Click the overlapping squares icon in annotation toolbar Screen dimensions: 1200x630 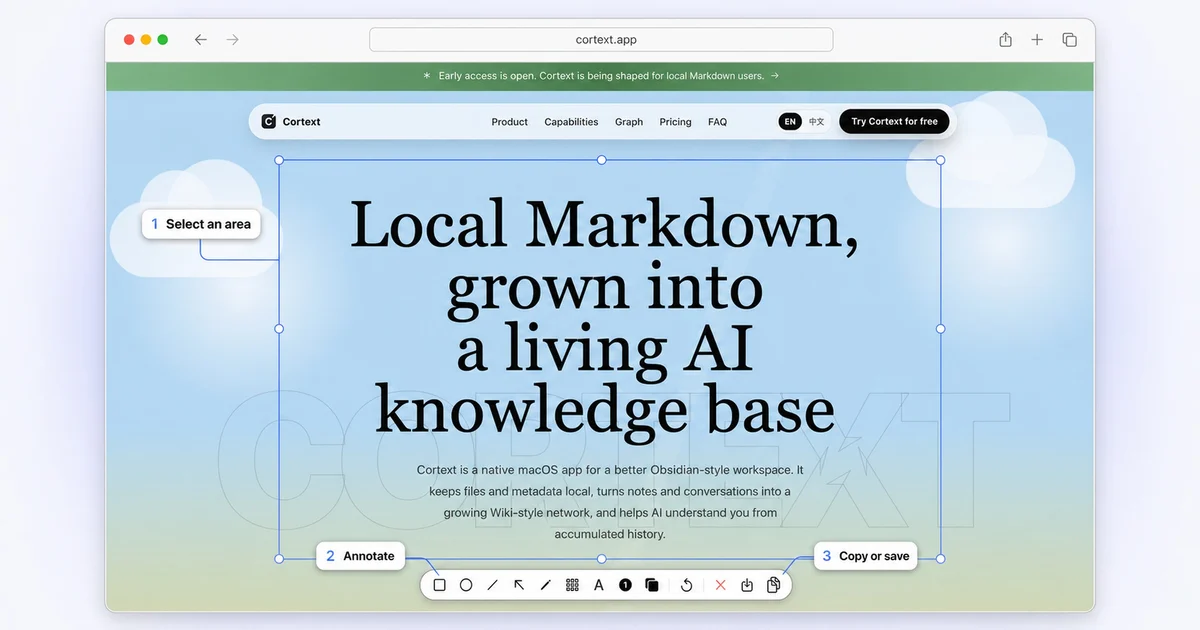(x=652, y=585)
